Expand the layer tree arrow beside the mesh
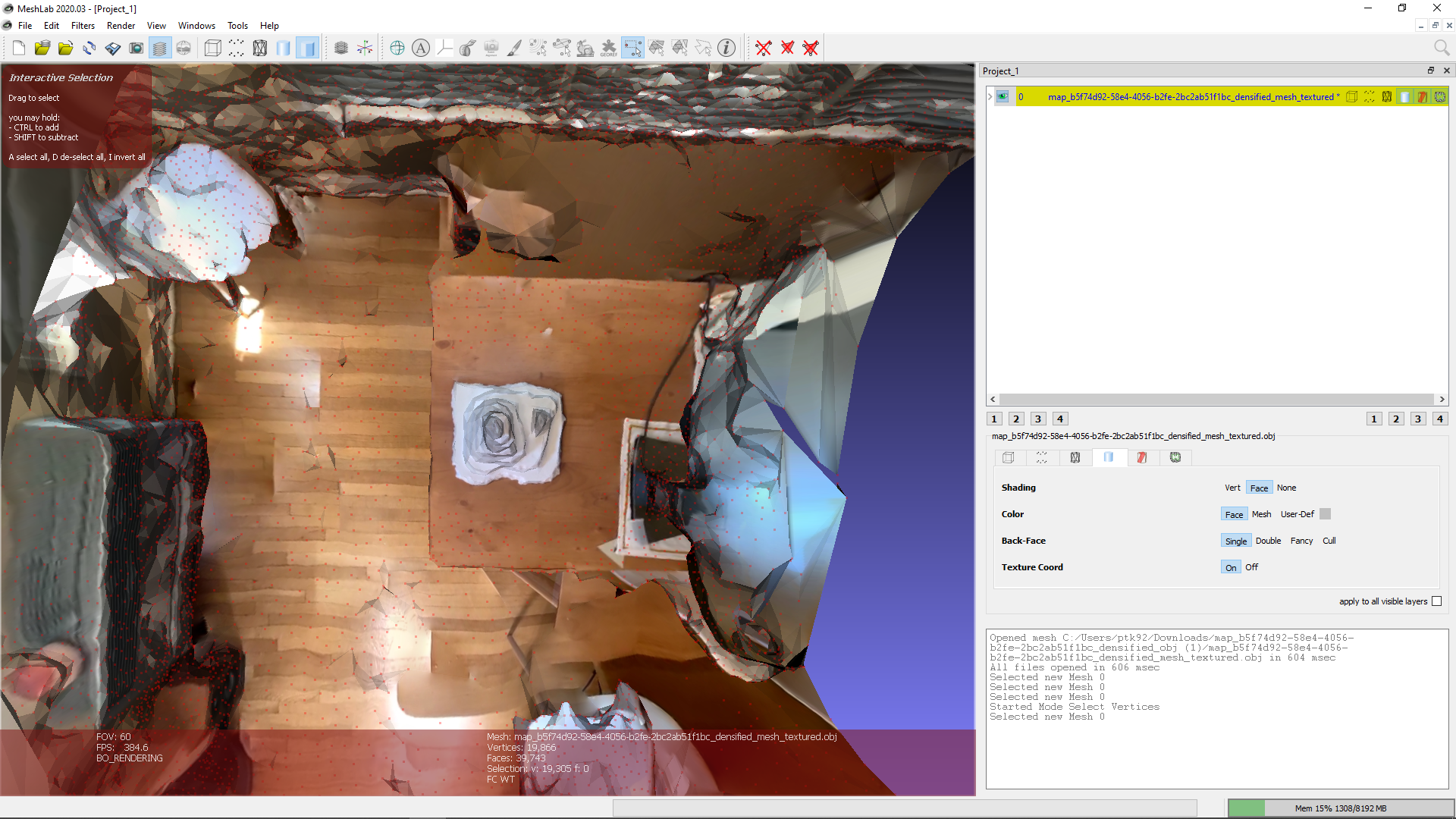Image resolution: width=1456 pixels, height=819 pixels. 989,96
